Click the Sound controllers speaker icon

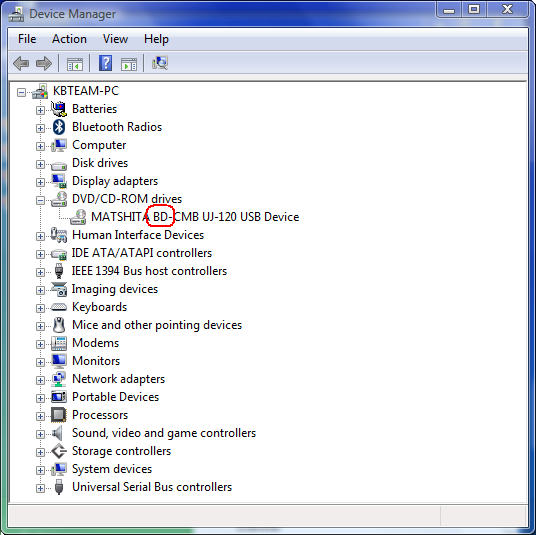(x=57, y=433)
